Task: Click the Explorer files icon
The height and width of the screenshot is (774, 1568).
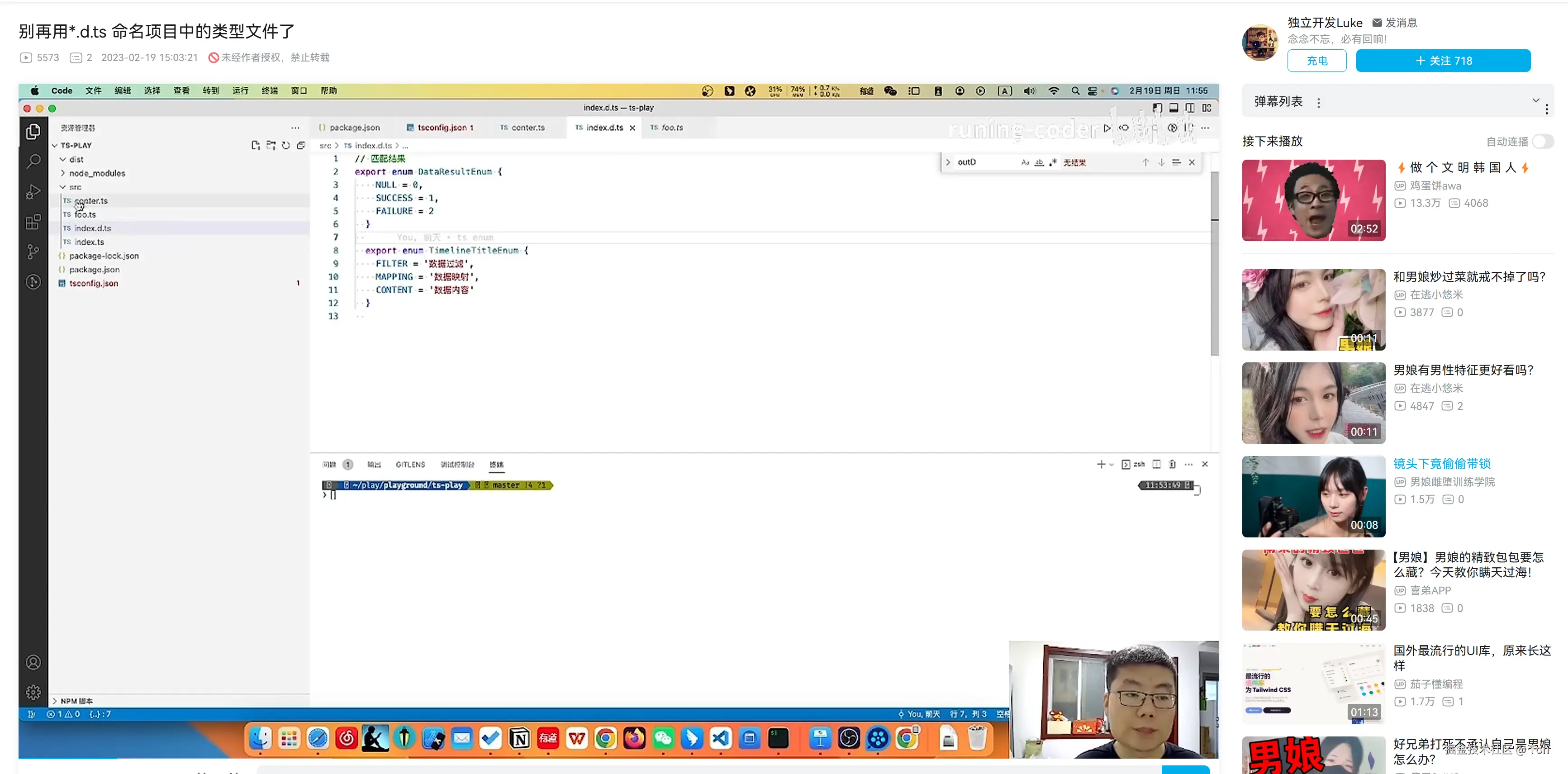Action: pyautogui.click(x=33, y=132)
